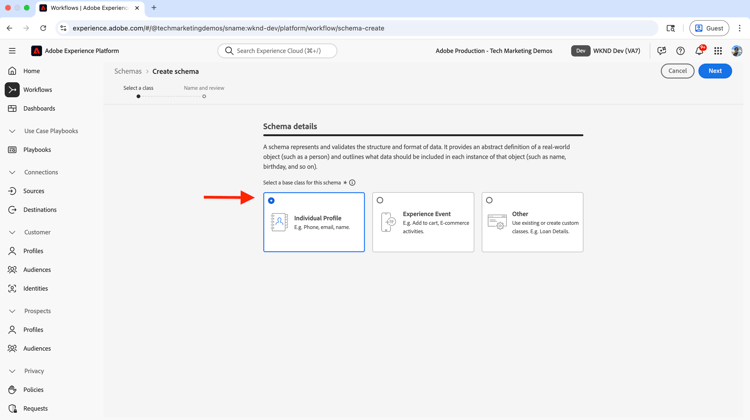Open Customer Audiences icon in sidebar
The width and height of the screenshot is (750, 420).
point(12,270)
